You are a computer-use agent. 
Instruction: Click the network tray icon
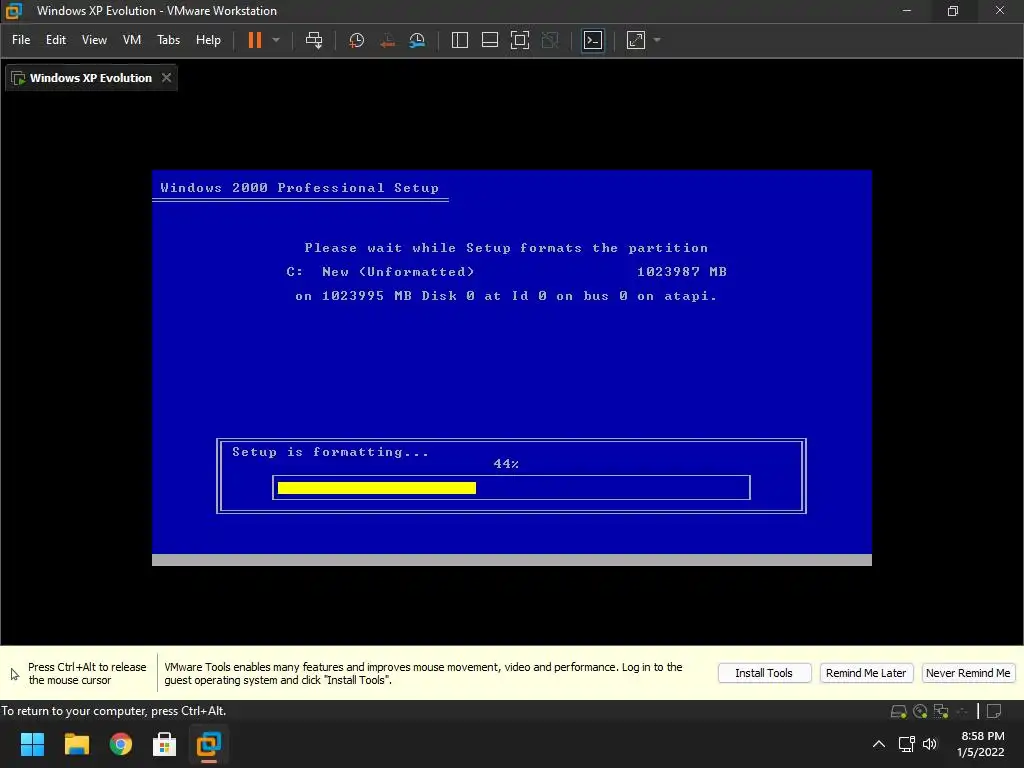(906, 744)
